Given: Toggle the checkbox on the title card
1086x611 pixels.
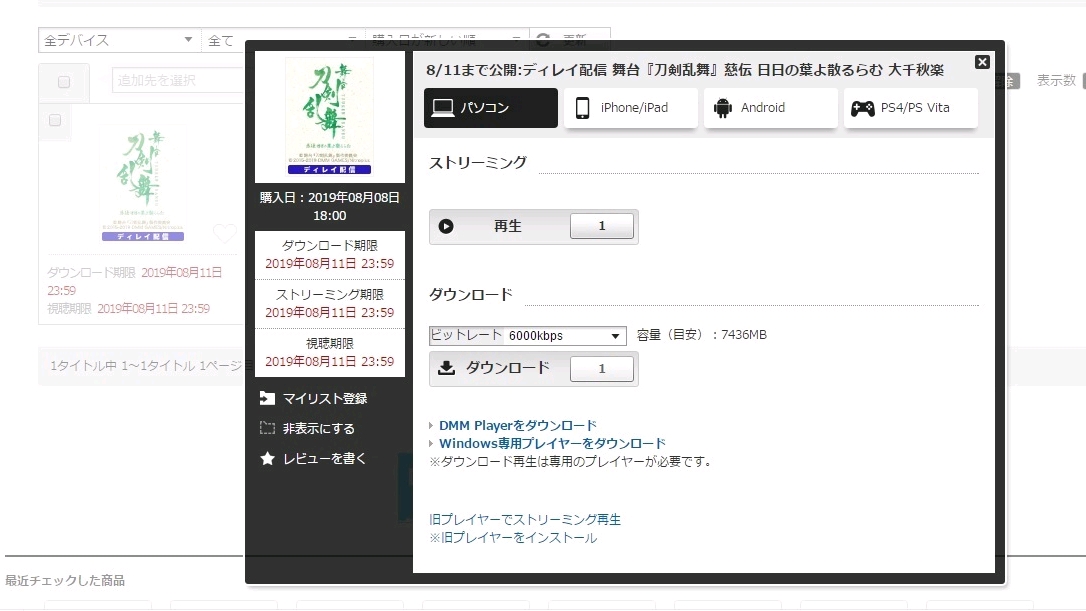Looking at the screenshot, I should point(55,121).
